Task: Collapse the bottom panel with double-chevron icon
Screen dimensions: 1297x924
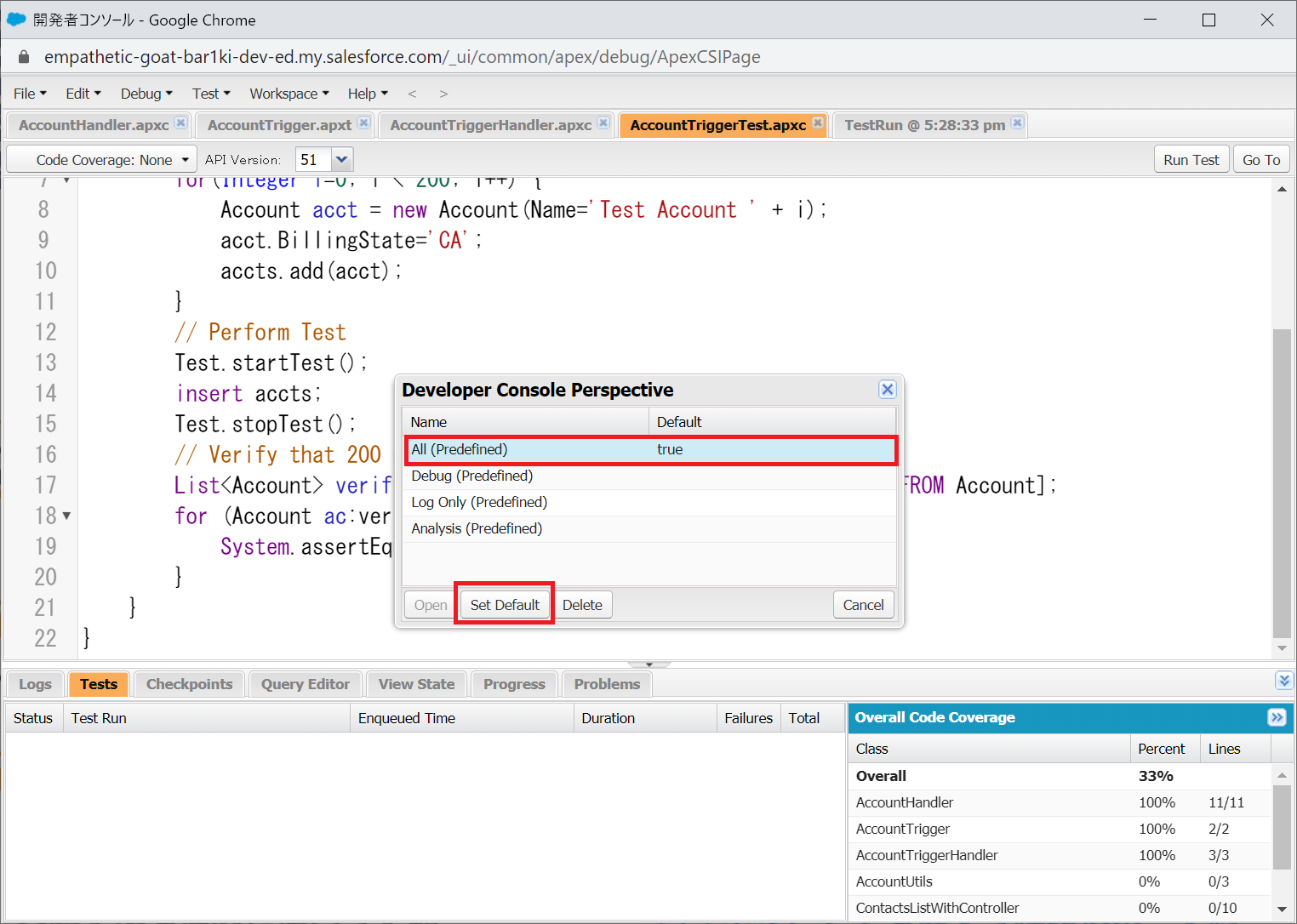Action: coord(1284,680)
